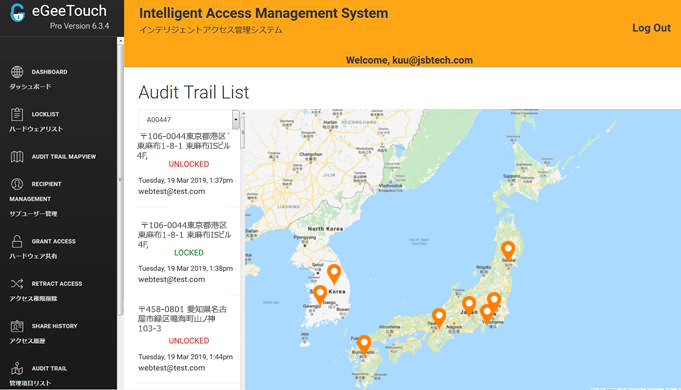Select the Retract Access shuffle icon
The width and height of the screenshot is (681, 390).
click(x=17, y=284)
